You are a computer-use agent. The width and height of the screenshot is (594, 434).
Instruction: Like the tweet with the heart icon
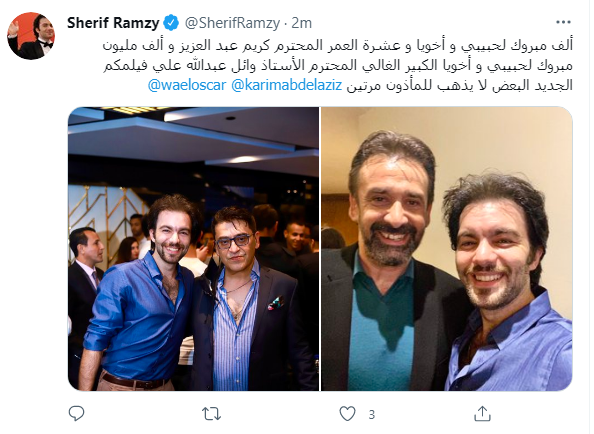tap(347, 414)
